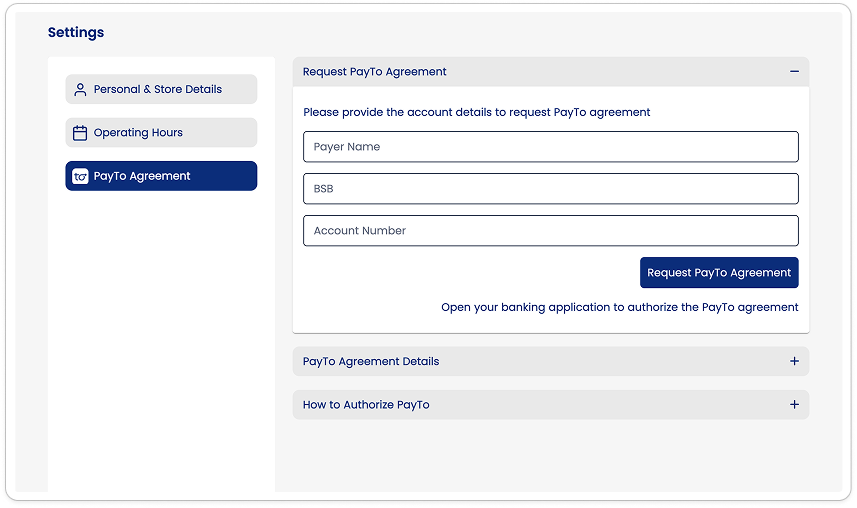Click the 'Open your banking application' note
Viewport: 857px width, 508px height.
point(619,307)
